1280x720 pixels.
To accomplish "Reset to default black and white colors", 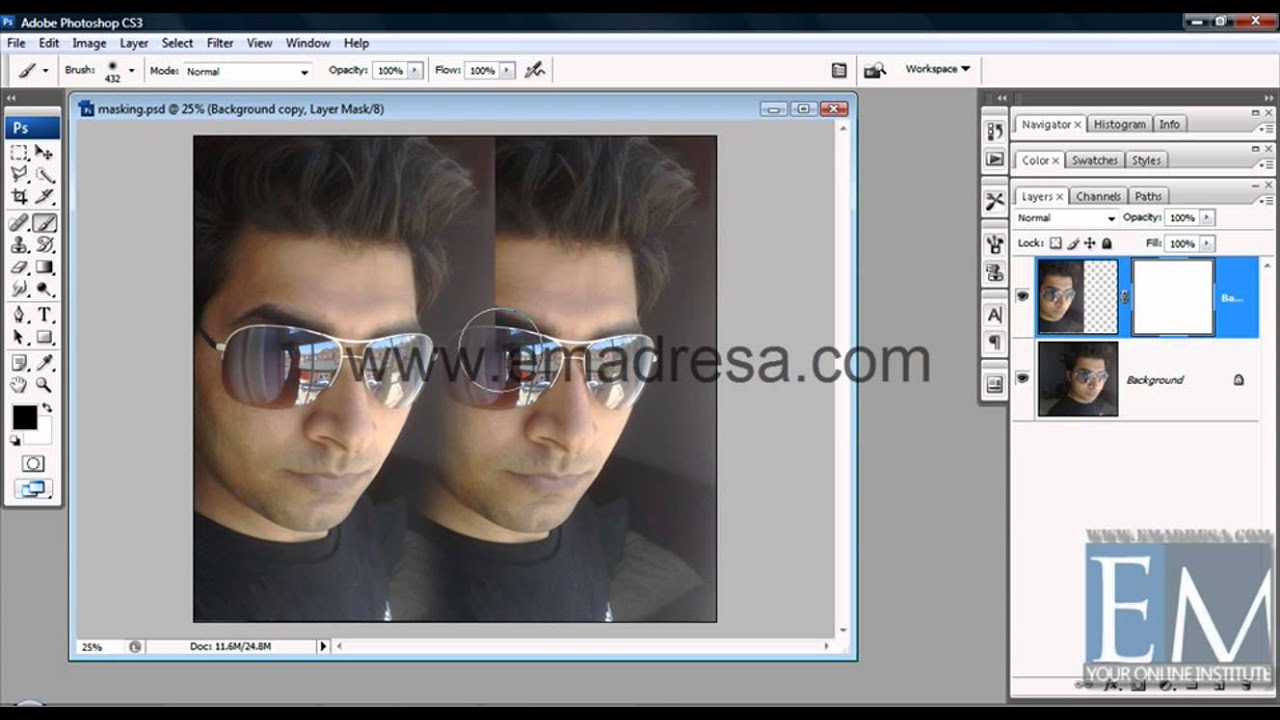I will click(15, 440).
